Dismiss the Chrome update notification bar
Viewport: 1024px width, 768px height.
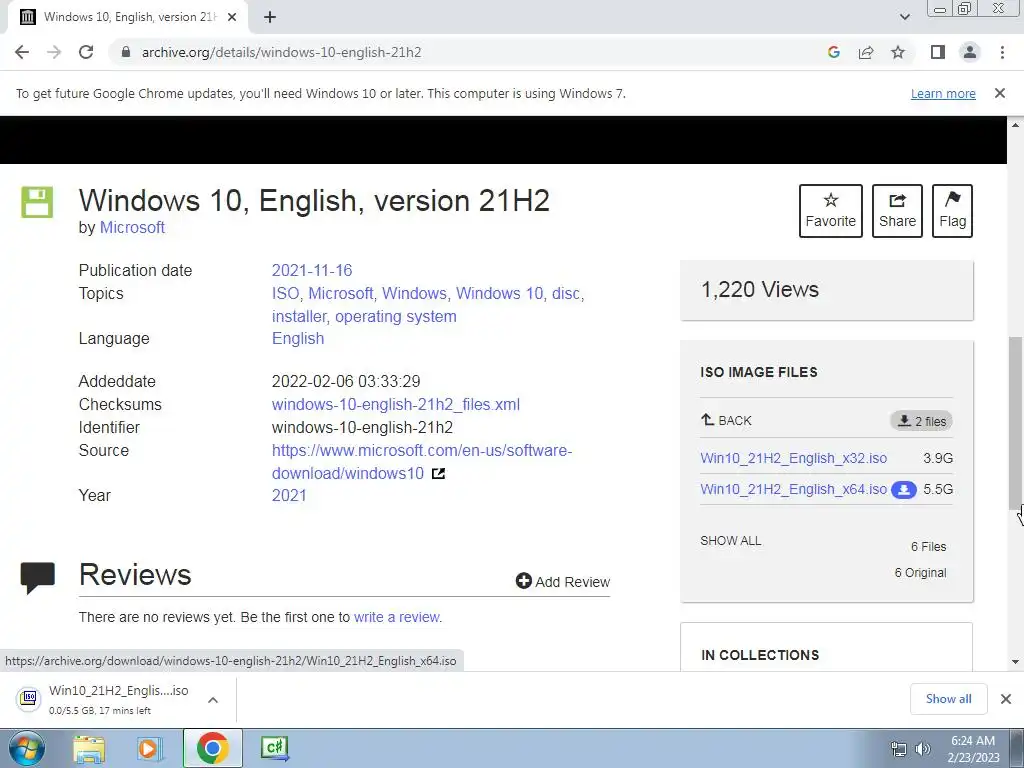coord(999,93)
